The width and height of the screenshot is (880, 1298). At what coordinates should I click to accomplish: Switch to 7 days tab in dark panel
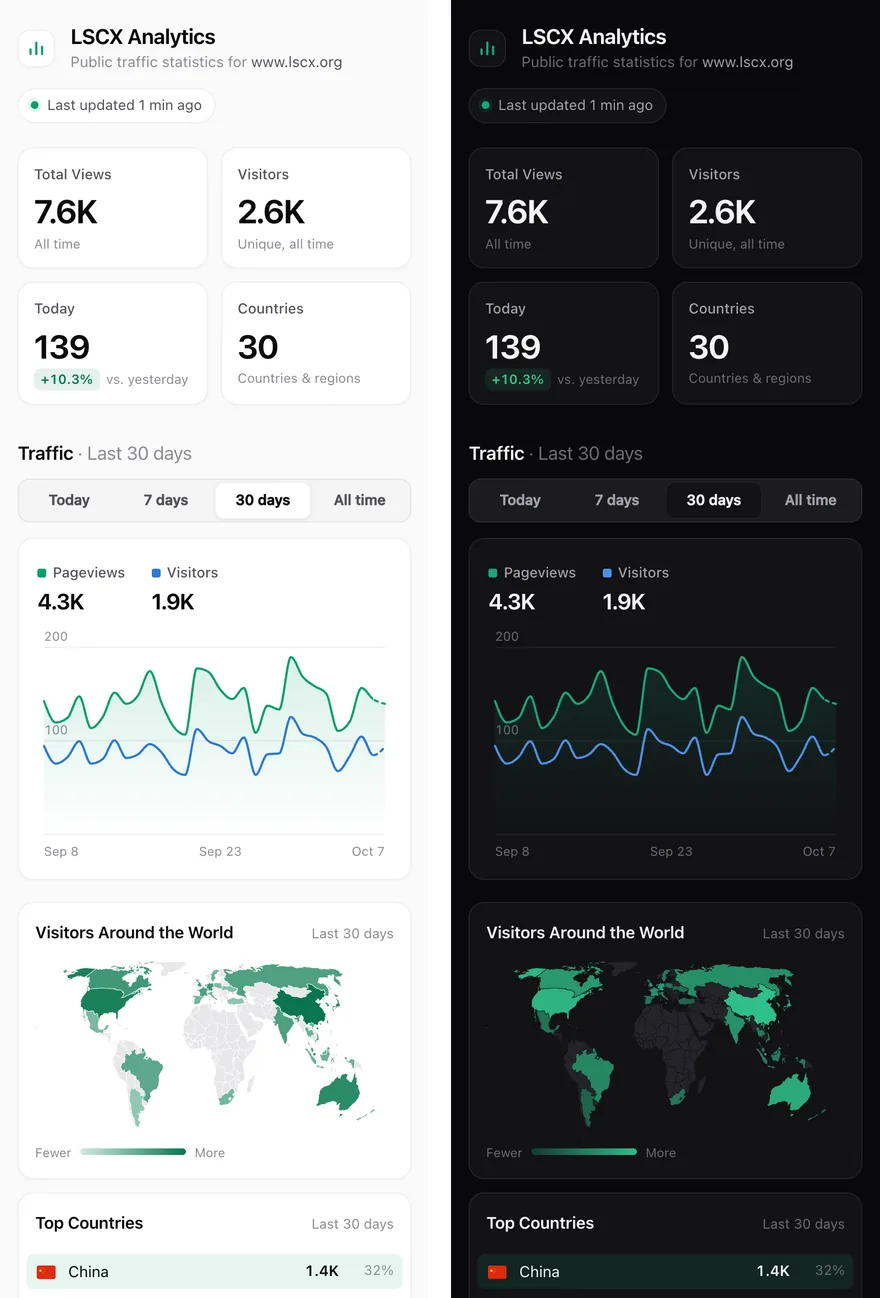click(x=617, y=500)
